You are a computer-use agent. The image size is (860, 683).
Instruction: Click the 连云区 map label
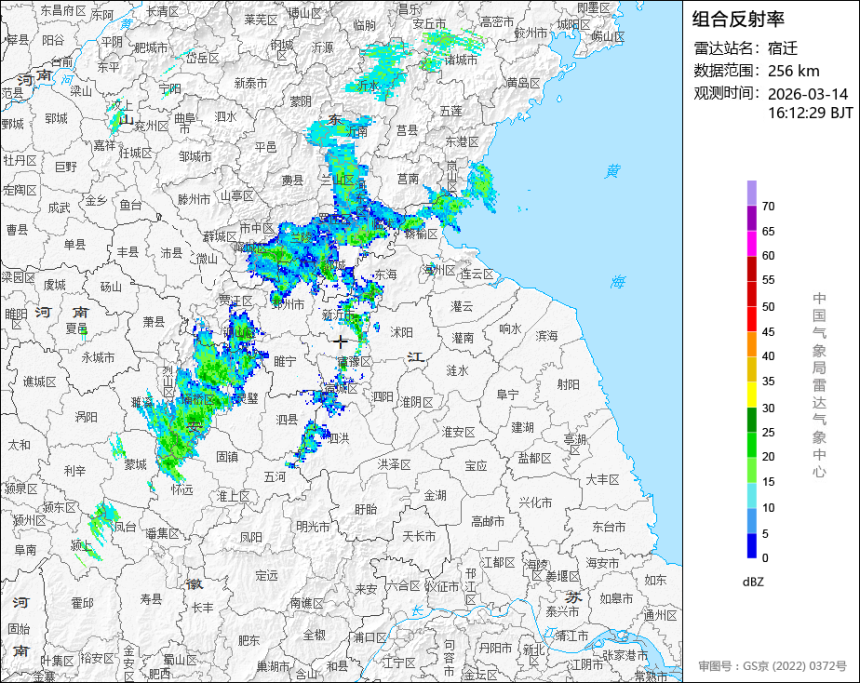pyautogui.click(x=477, y=274)
